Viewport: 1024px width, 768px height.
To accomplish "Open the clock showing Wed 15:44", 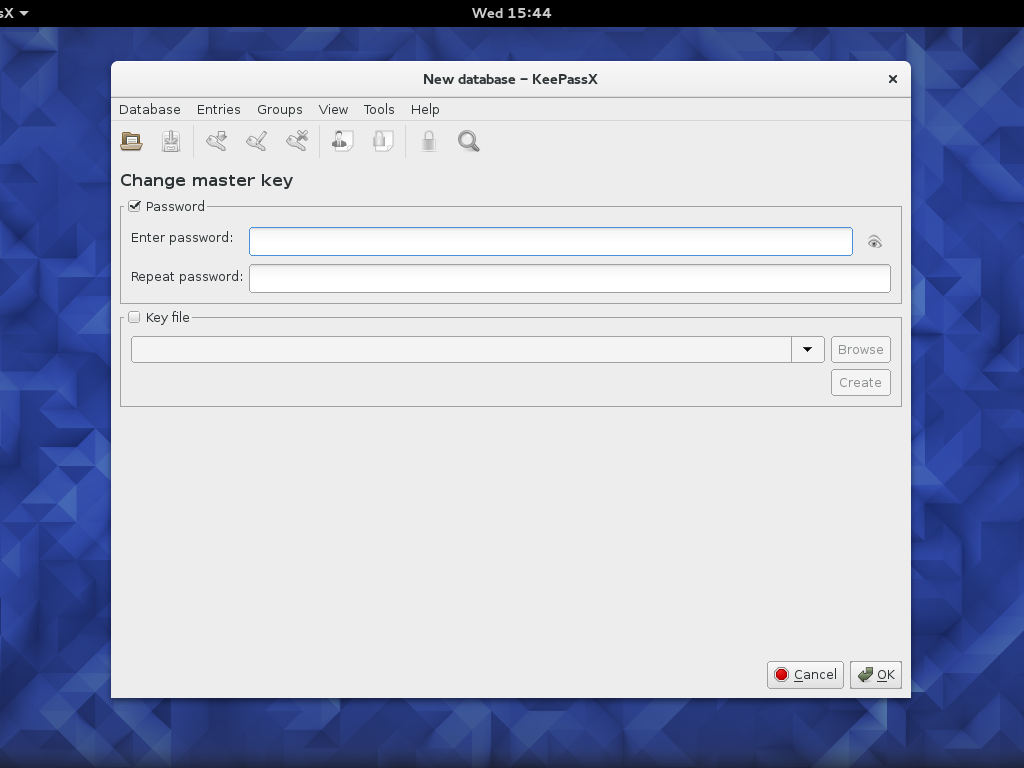I will [511, 13].
